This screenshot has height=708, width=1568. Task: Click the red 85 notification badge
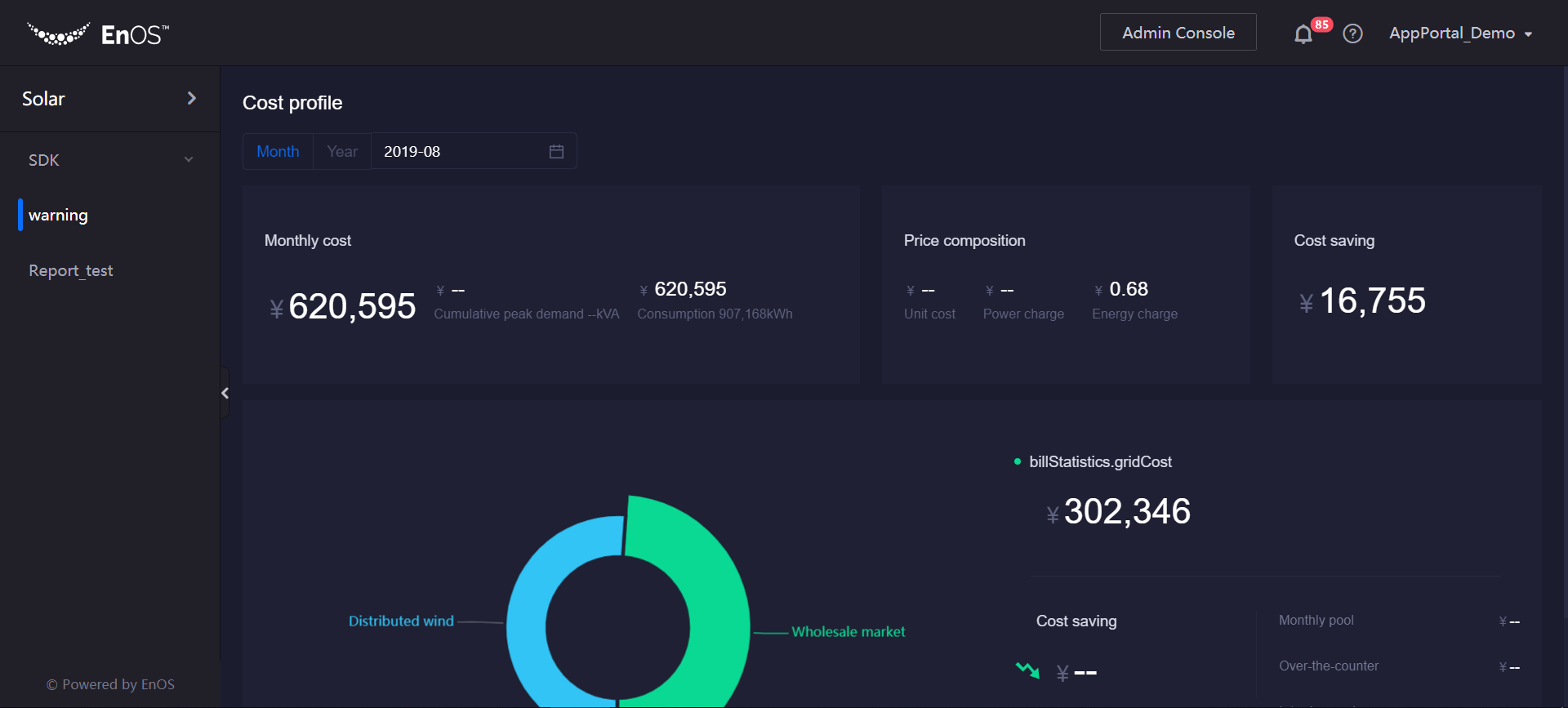(1321, 24)
